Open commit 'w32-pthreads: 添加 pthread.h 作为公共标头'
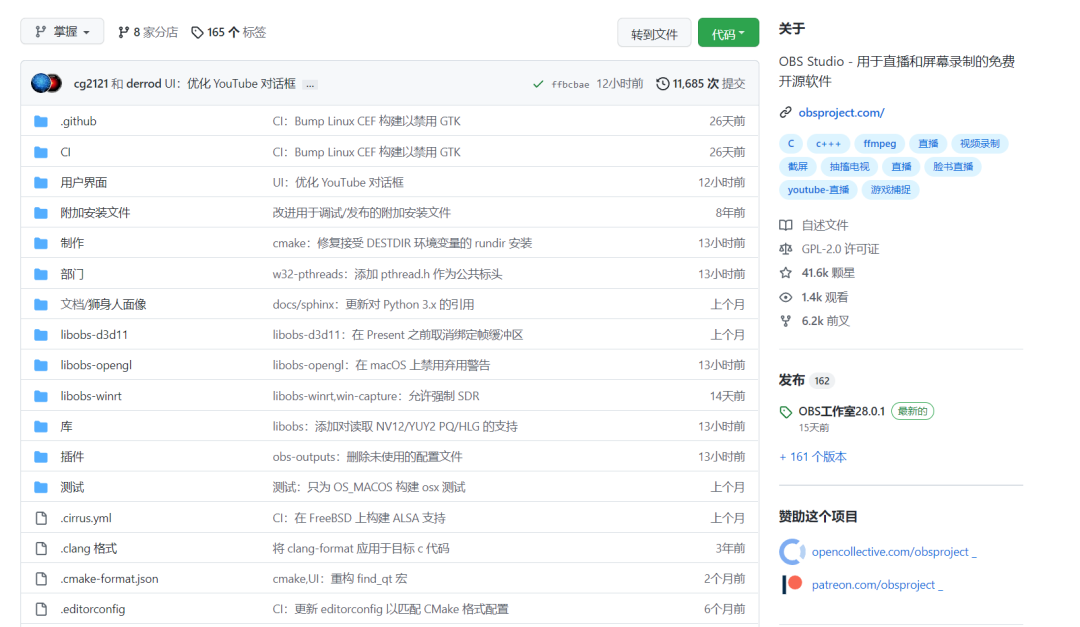 387,274
